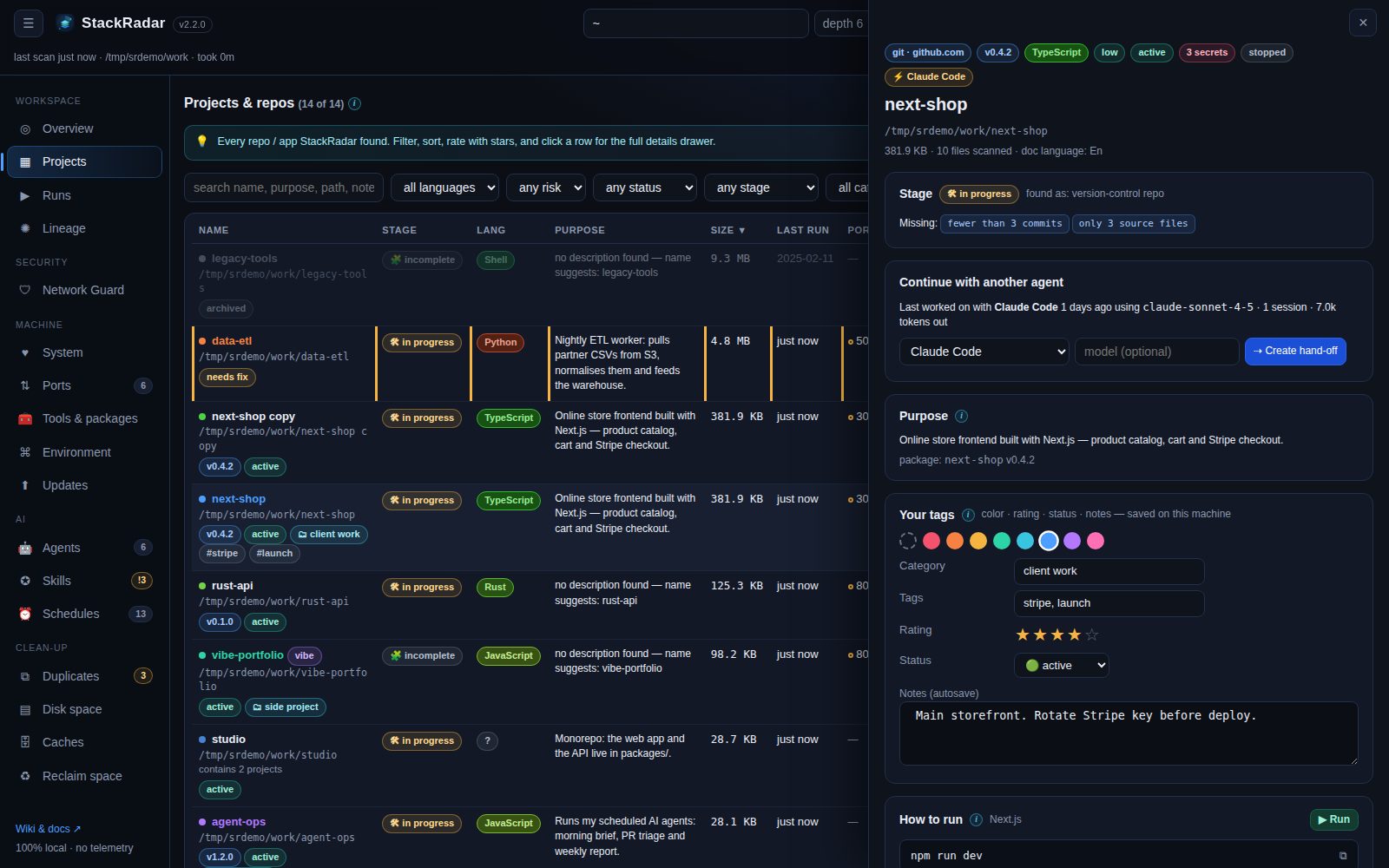Click Create hand-off button

pos(1295,352)
